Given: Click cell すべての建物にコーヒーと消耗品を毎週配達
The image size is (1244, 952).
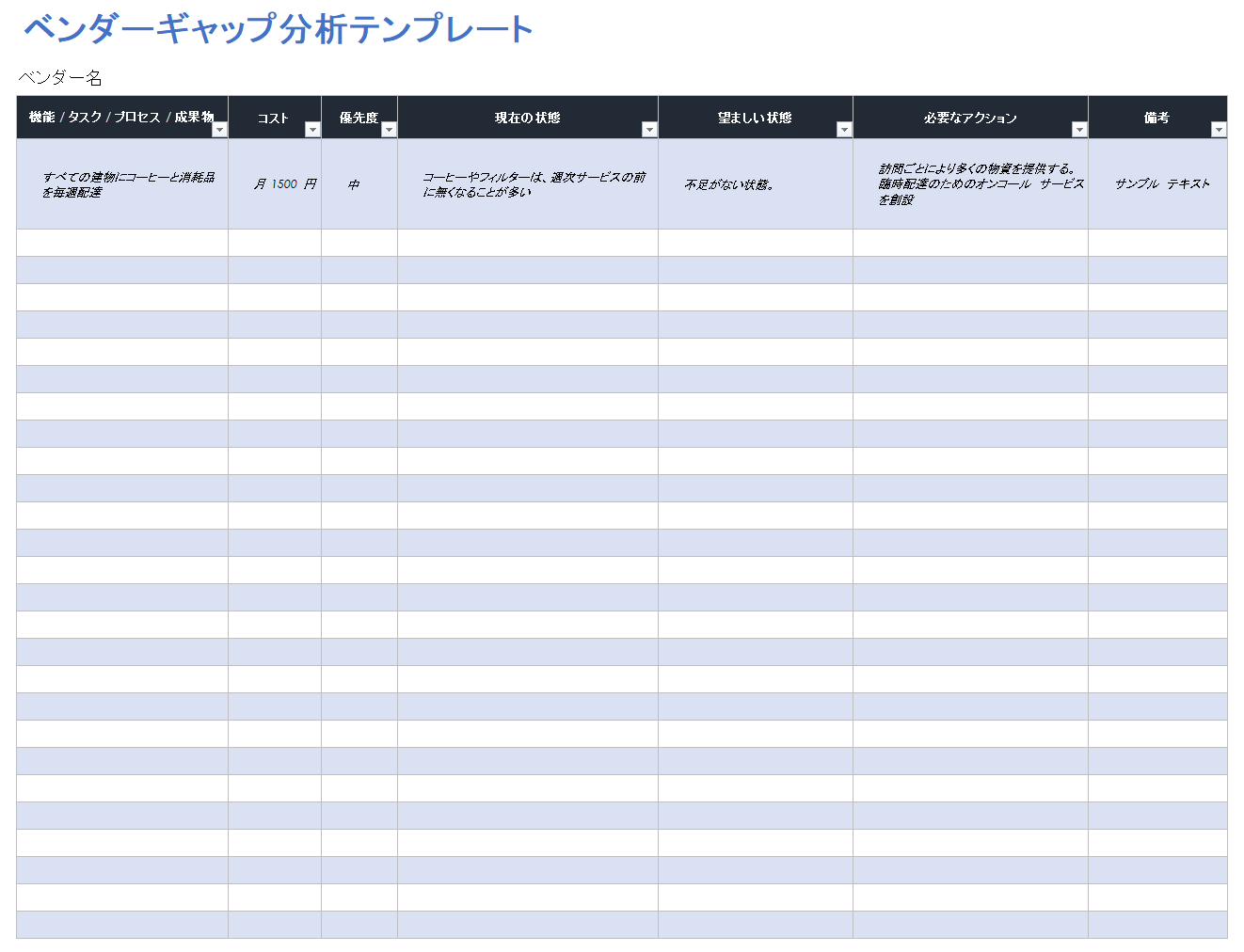Looking at the screenshot, I should coord(122,184).
